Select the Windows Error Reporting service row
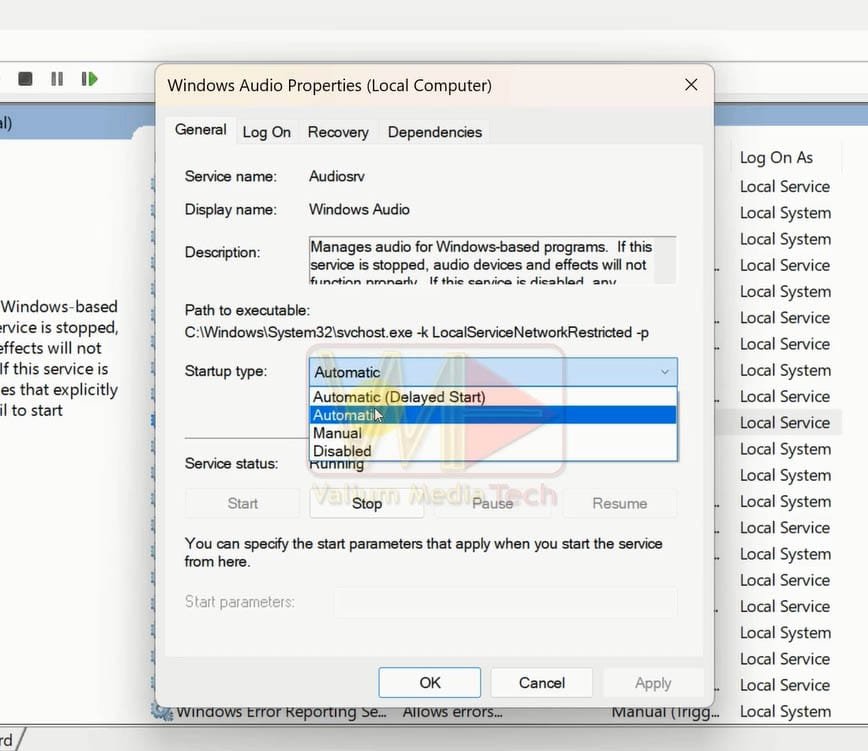 pyautogui.click(x=497, y=712)
